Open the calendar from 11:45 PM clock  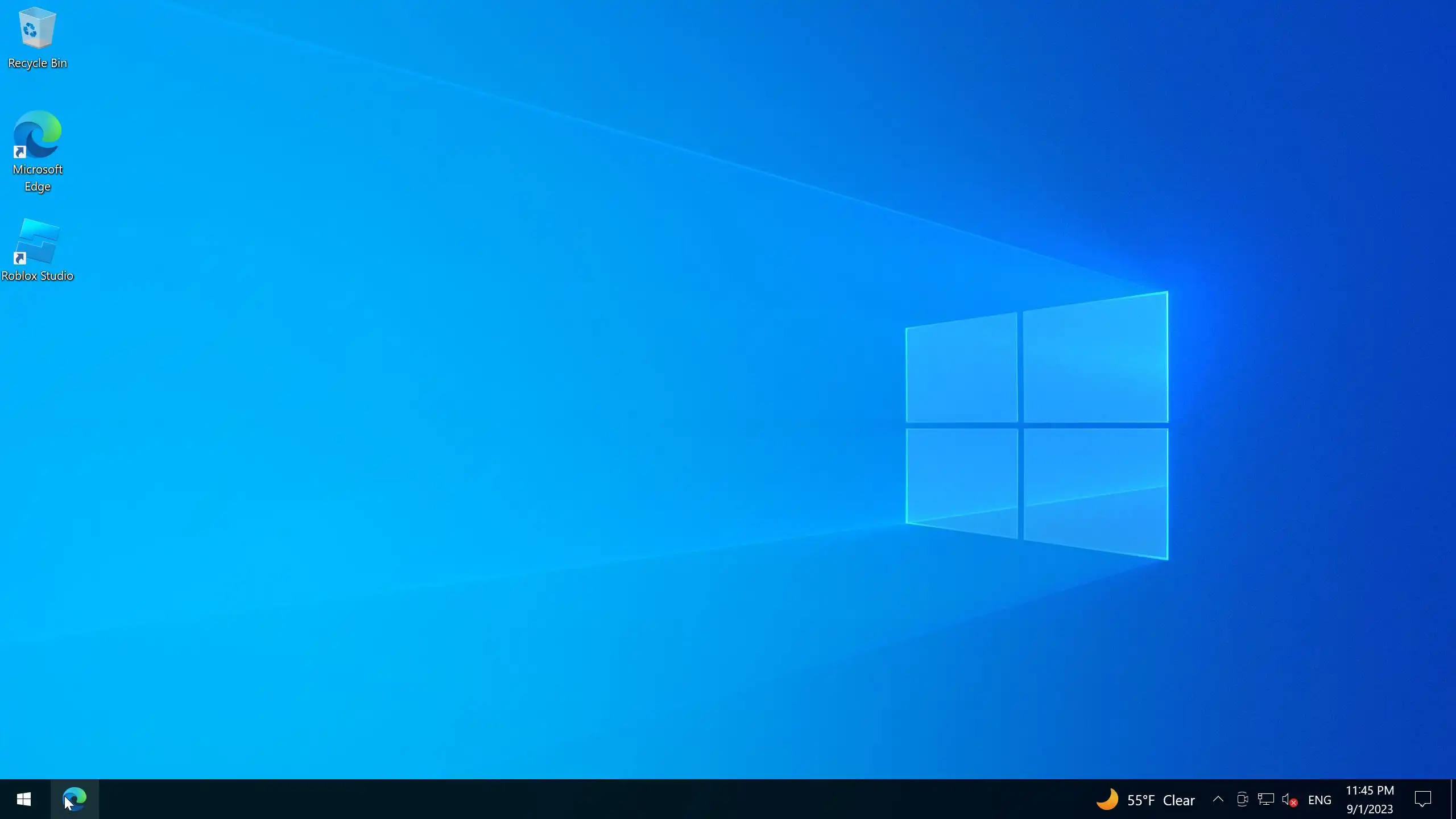[x=1370, y=791]
